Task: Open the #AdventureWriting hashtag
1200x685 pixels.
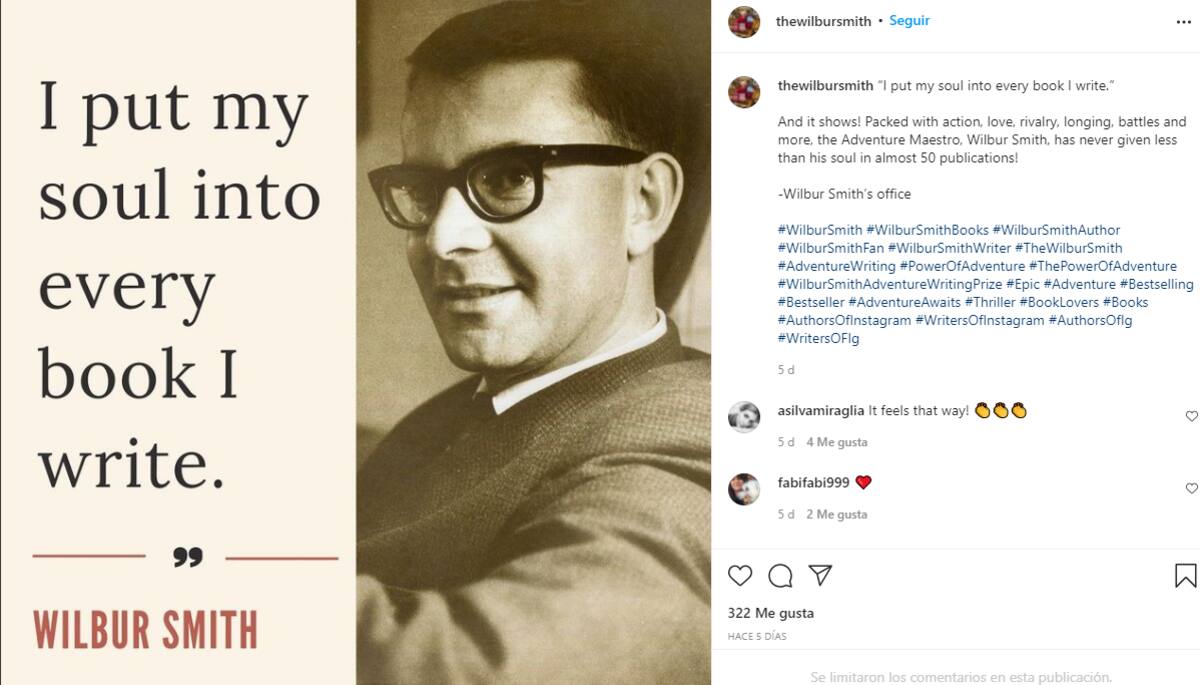Action: click(836, 266)
